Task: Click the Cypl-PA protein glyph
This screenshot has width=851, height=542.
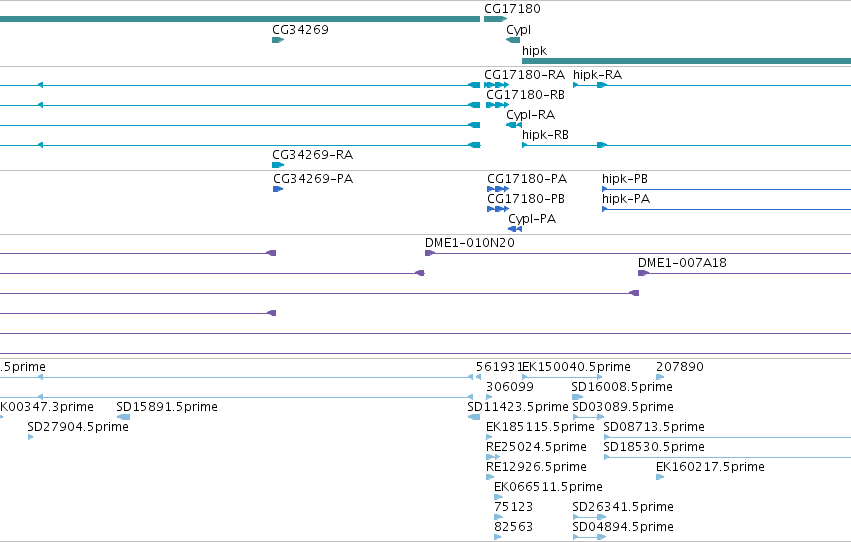Action: 515,229
